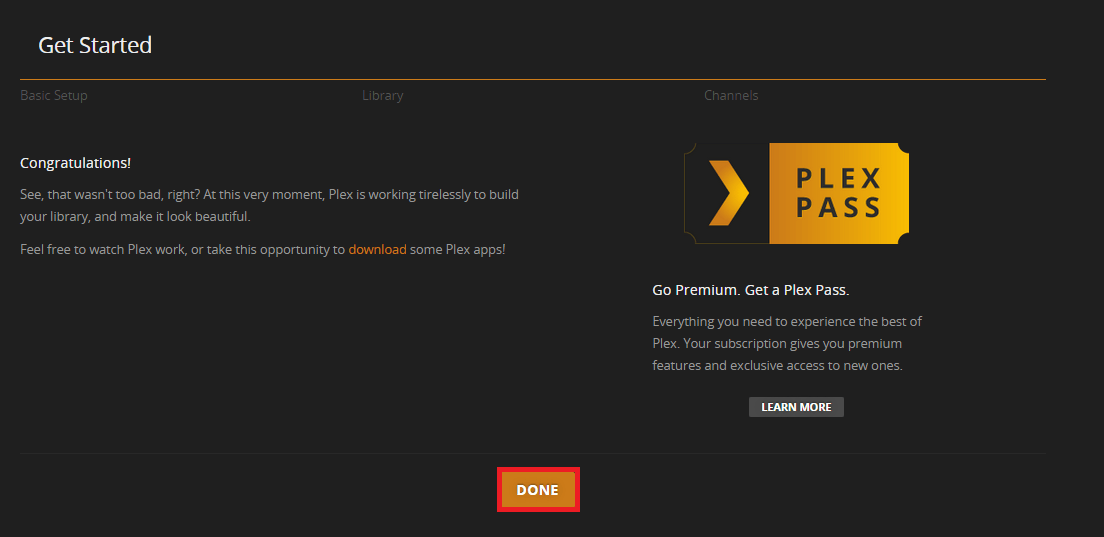Click the word PASS on the gold ticket

(838, 208)
